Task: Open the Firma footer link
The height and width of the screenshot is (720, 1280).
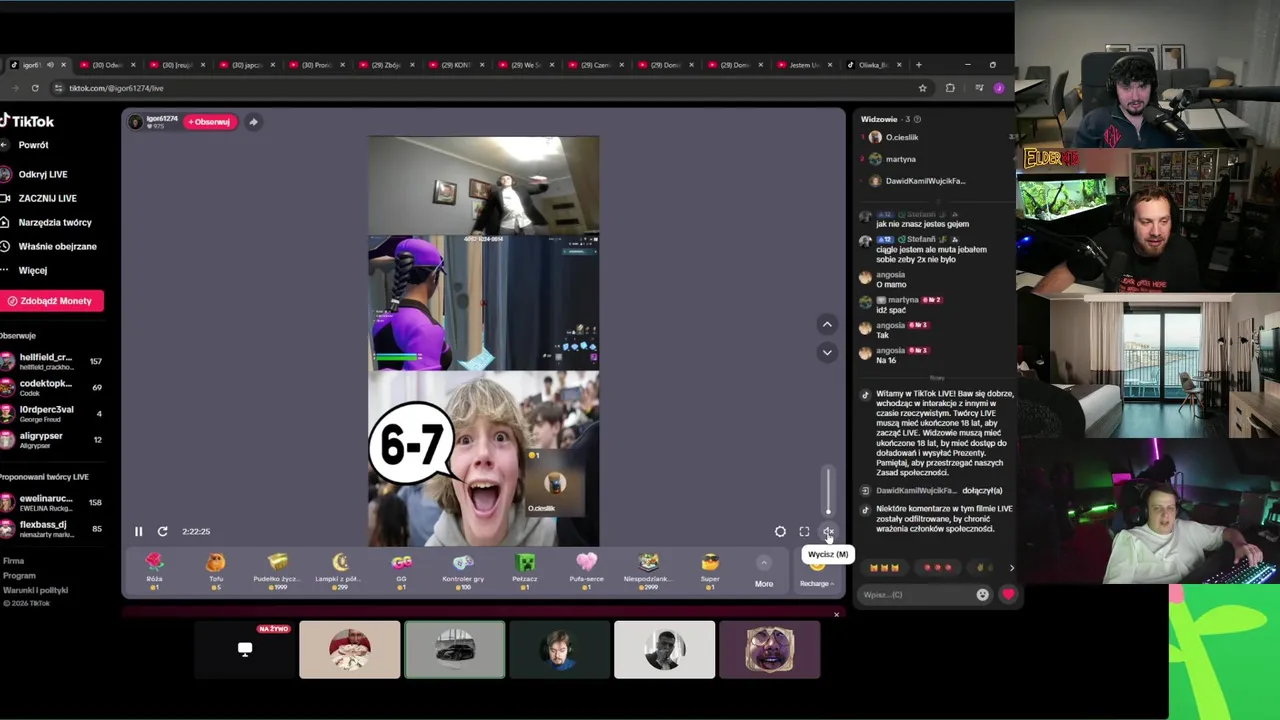Action: 13,561
